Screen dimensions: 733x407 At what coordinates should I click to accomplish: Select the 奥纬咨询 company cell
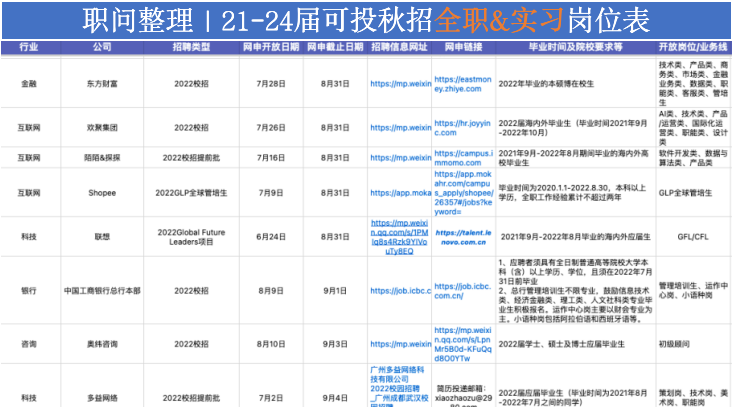pos(102,344)
